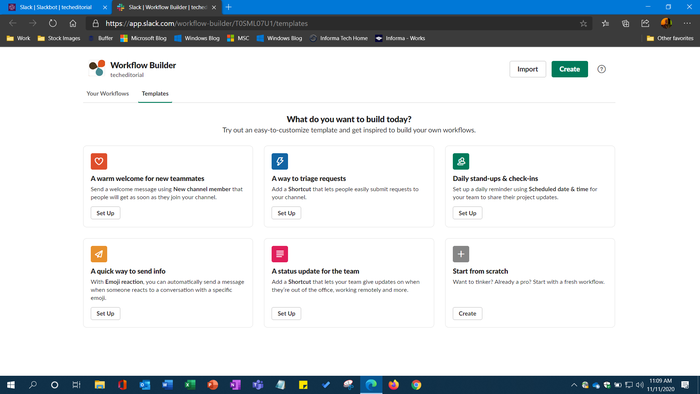
Task: Close the Slackbot browser tab
Action: point(105,7)
